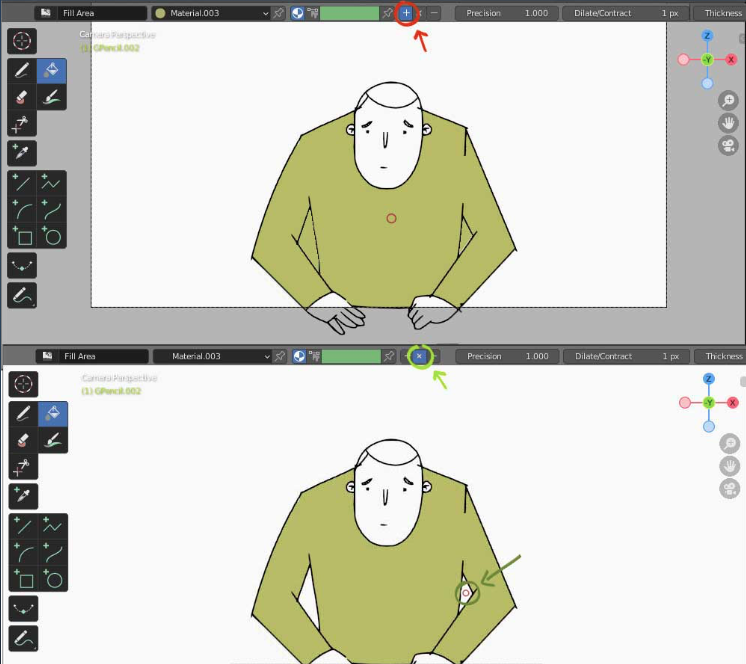Select the Polyline tool in top viewport

[x=51, y=183]
